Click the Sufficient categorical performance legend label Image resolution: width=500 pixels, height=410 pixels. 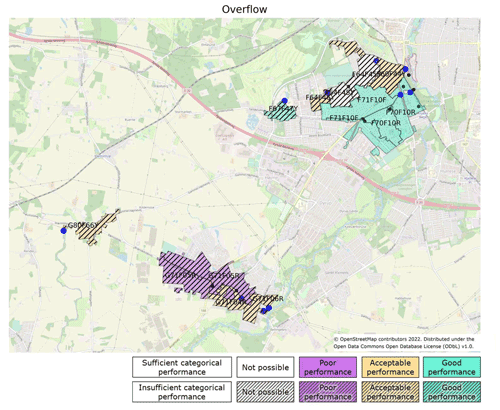(x=182, y=367)
